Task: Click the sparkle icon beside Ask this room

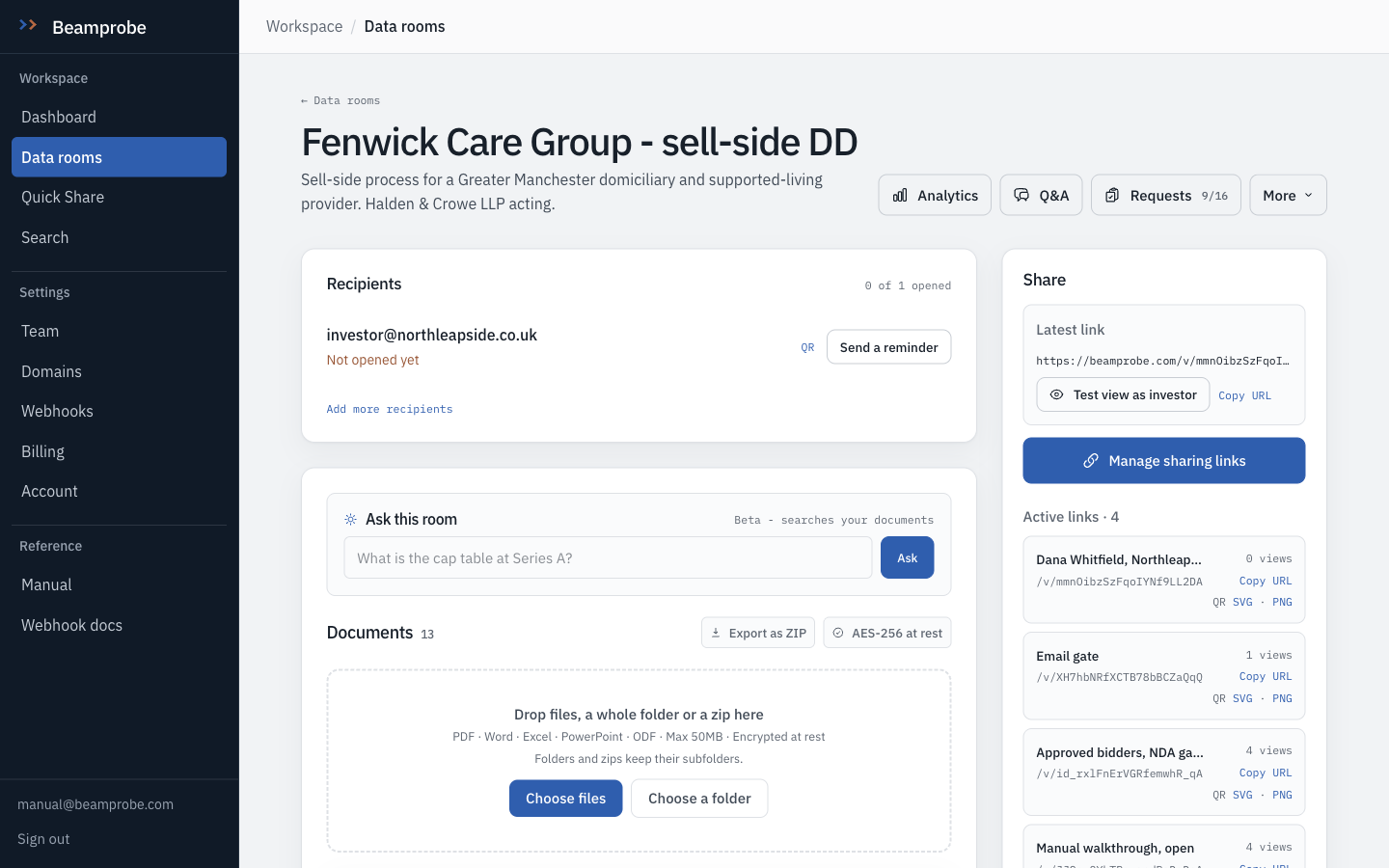Action: click(x=350, y=519)
